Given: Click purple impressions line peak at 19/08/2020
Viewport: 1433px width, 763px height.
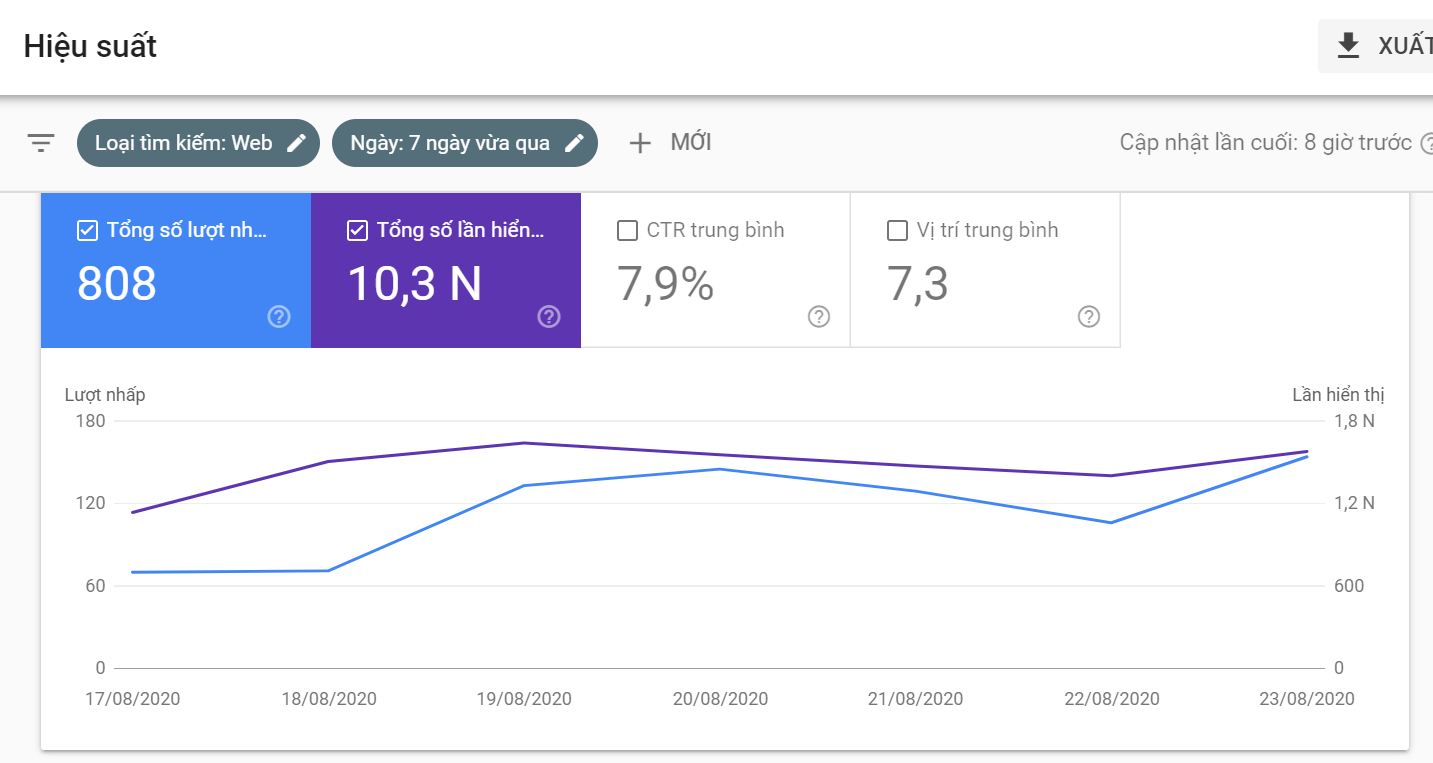Looking at the screenshot, I should click(x=524, y=443).
